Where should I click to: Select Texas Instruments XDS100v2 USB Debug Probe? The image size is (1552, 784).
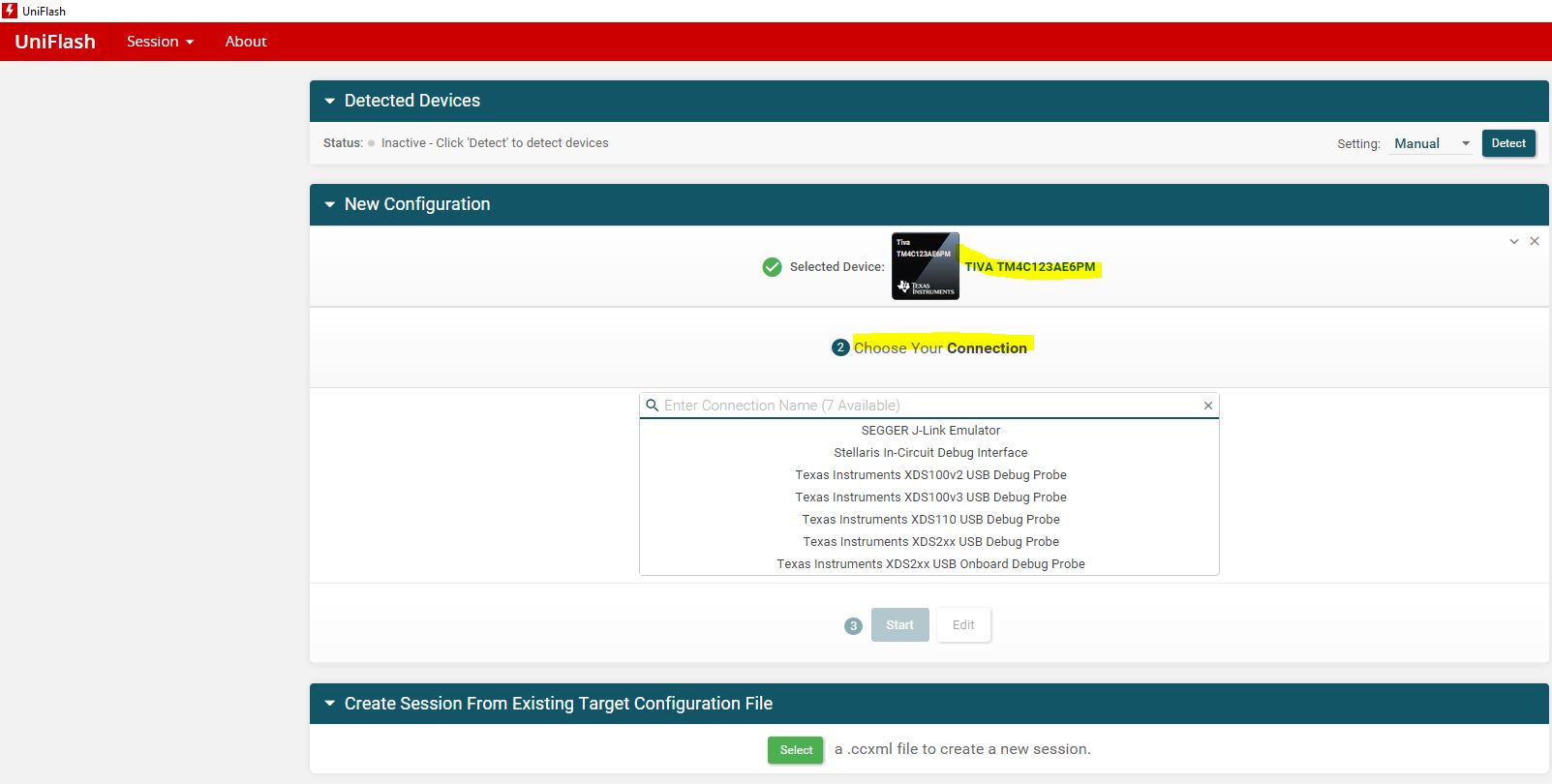click(x=930, y=475)
